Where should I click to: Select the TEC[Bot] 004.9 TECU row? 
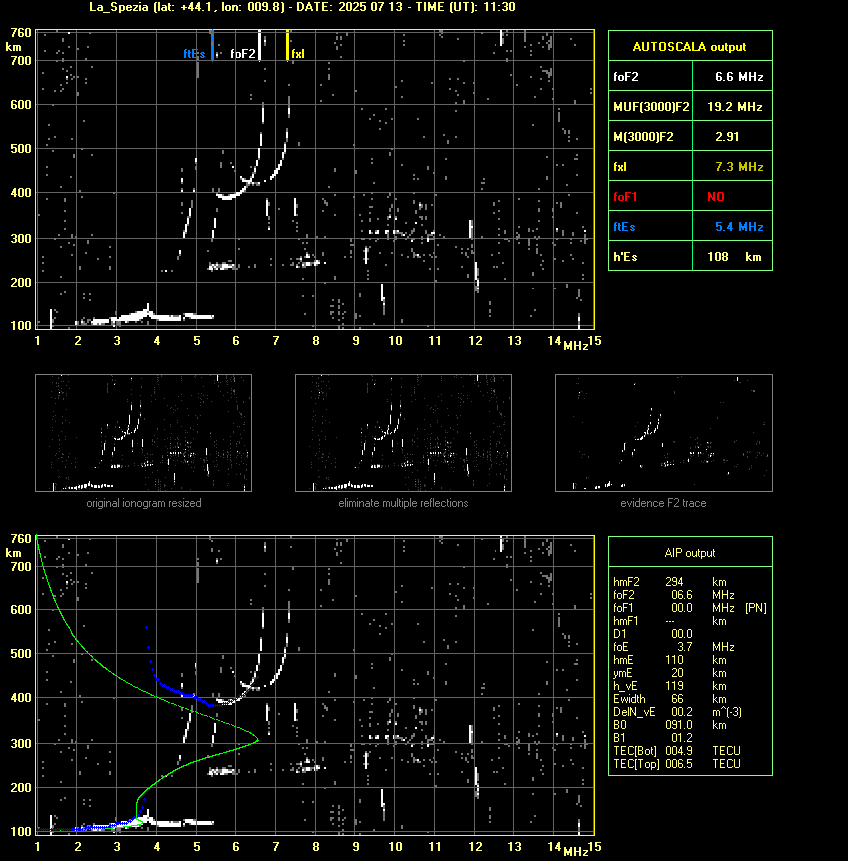[x=677, y=751]
